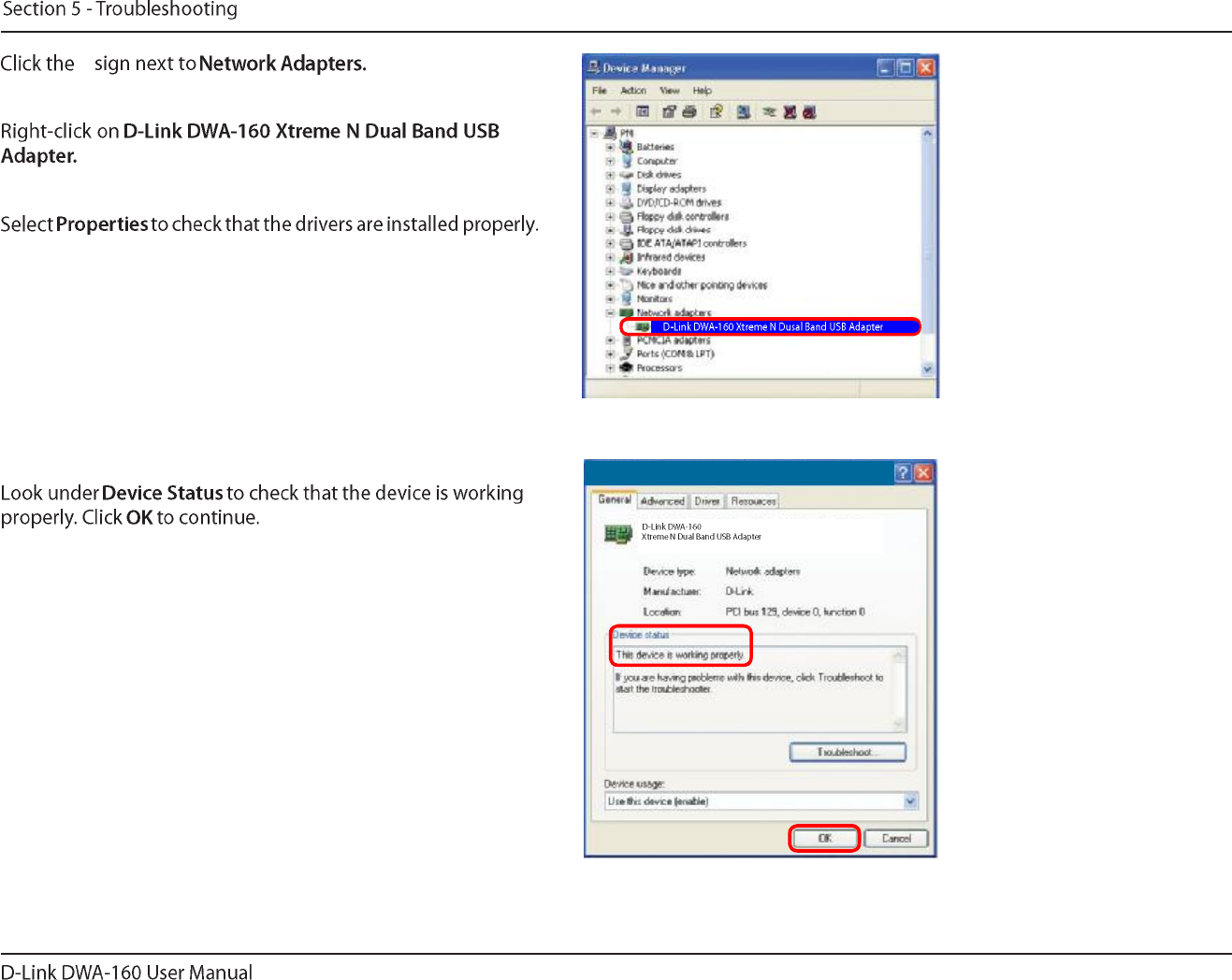
Task: Expand the DVD/CD-ROM drives category
Action: point(610,202)
